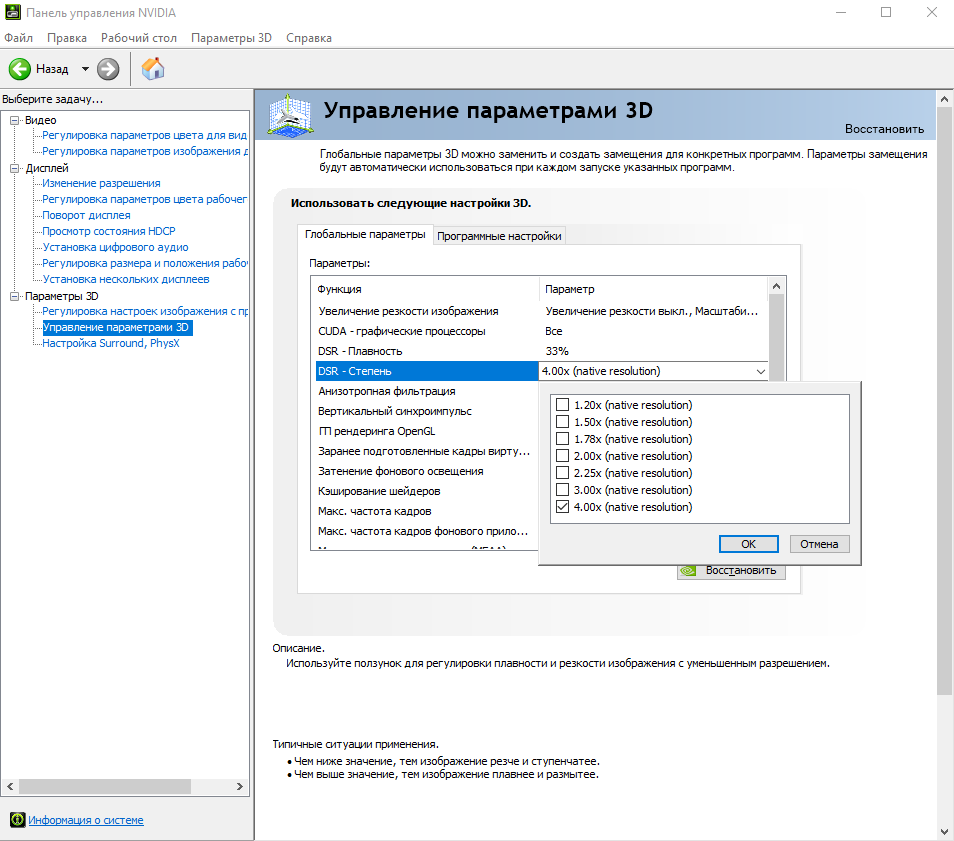This screenshot has width=954, height=841.
Task: Open Регулировка параметров цвета рабочего стола
Action: pyautogui.click(x=145, y=199)
